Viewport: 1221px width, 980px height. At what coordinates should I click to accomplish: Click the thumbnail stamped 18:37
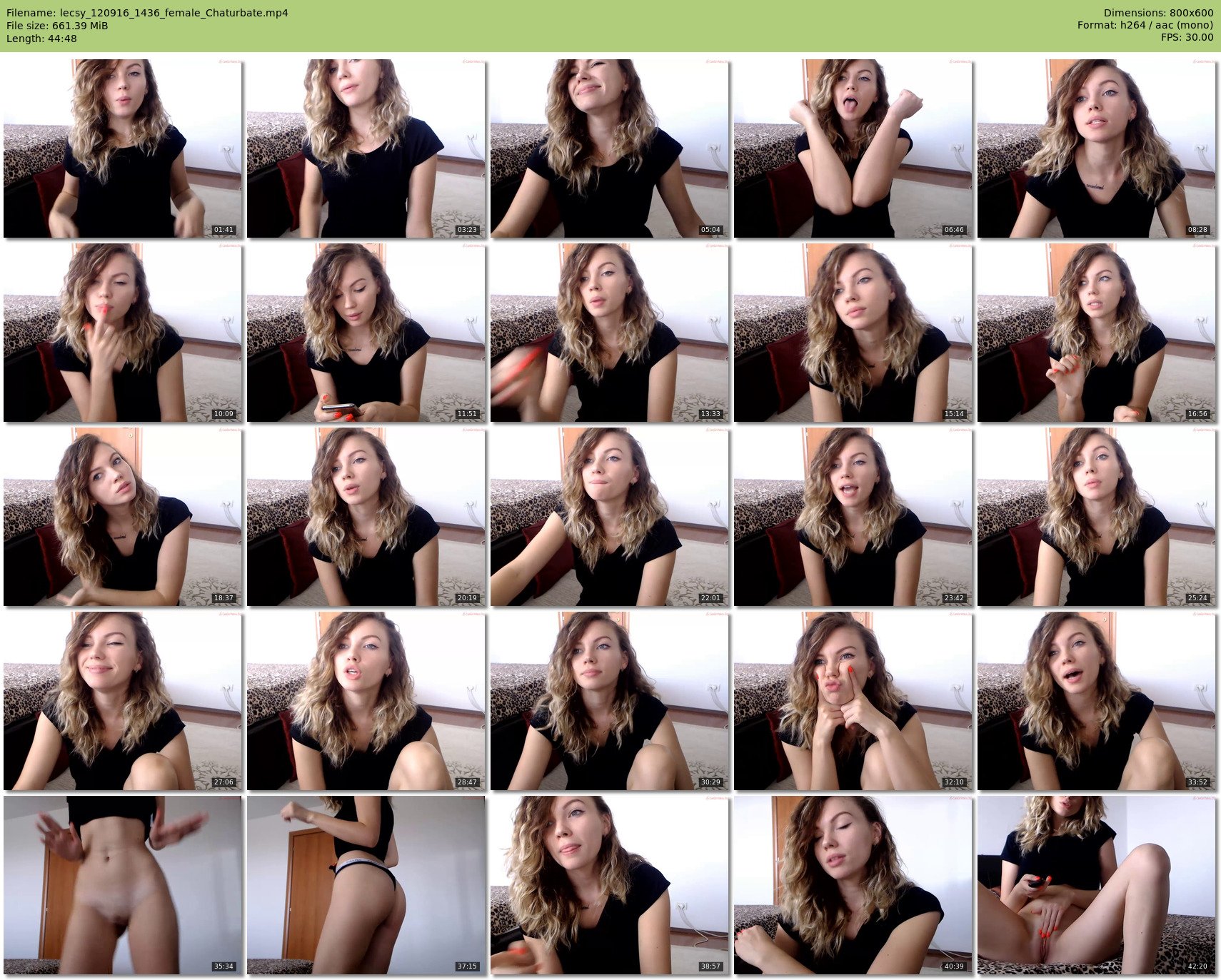pos(123,517)
